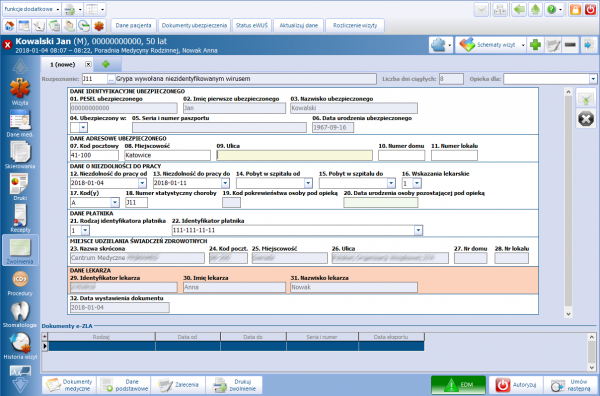Click the Numer domu input field
Screen dimensions: 600x396
pos(401,155)
